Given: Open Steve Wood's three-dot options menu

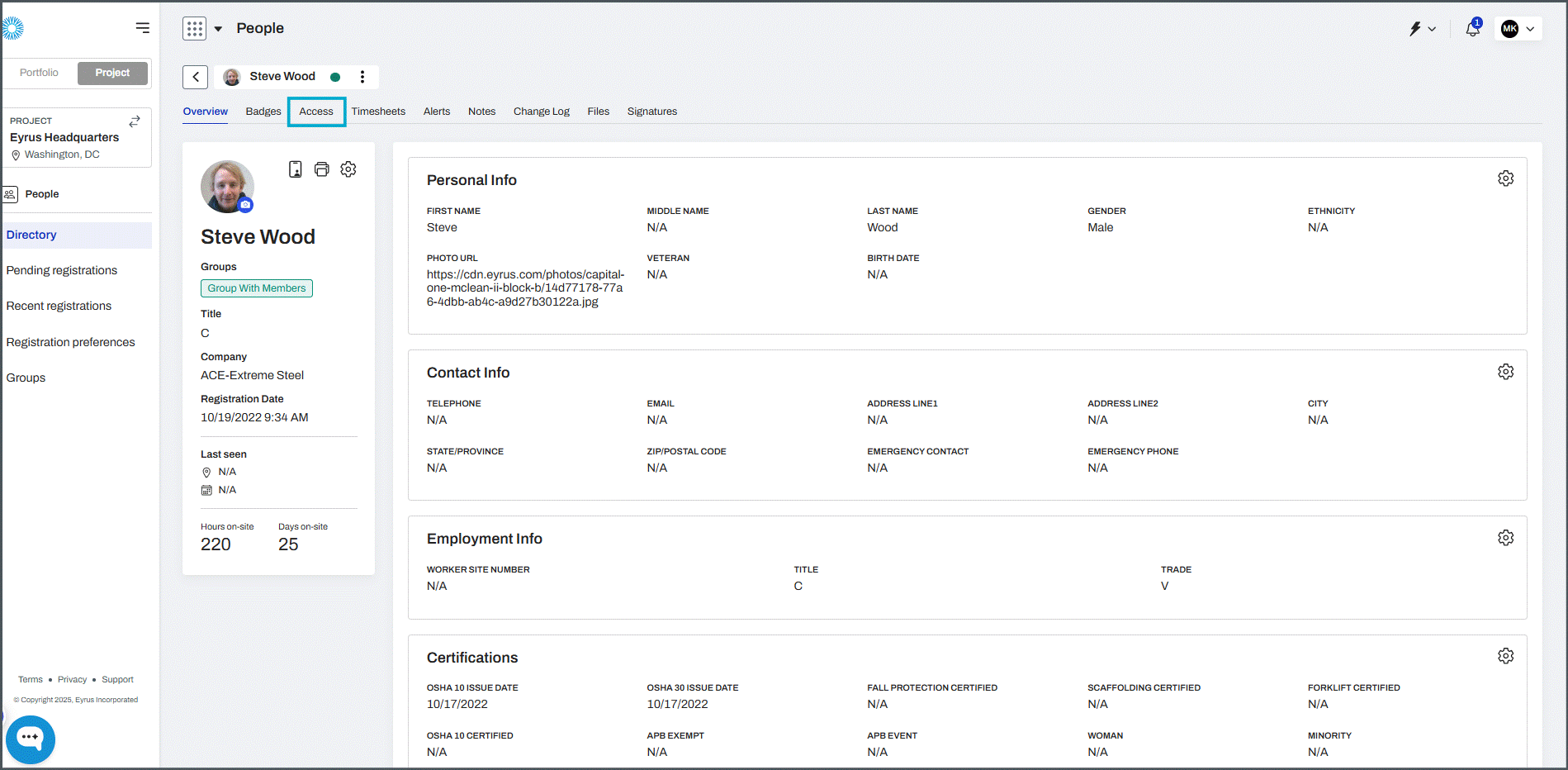Looking at the screenshot, I should pos(362,77).
